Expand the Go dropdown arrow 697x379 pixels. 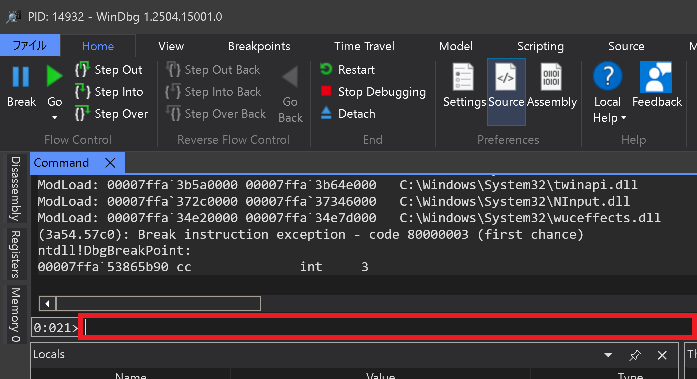click(55, 118)
